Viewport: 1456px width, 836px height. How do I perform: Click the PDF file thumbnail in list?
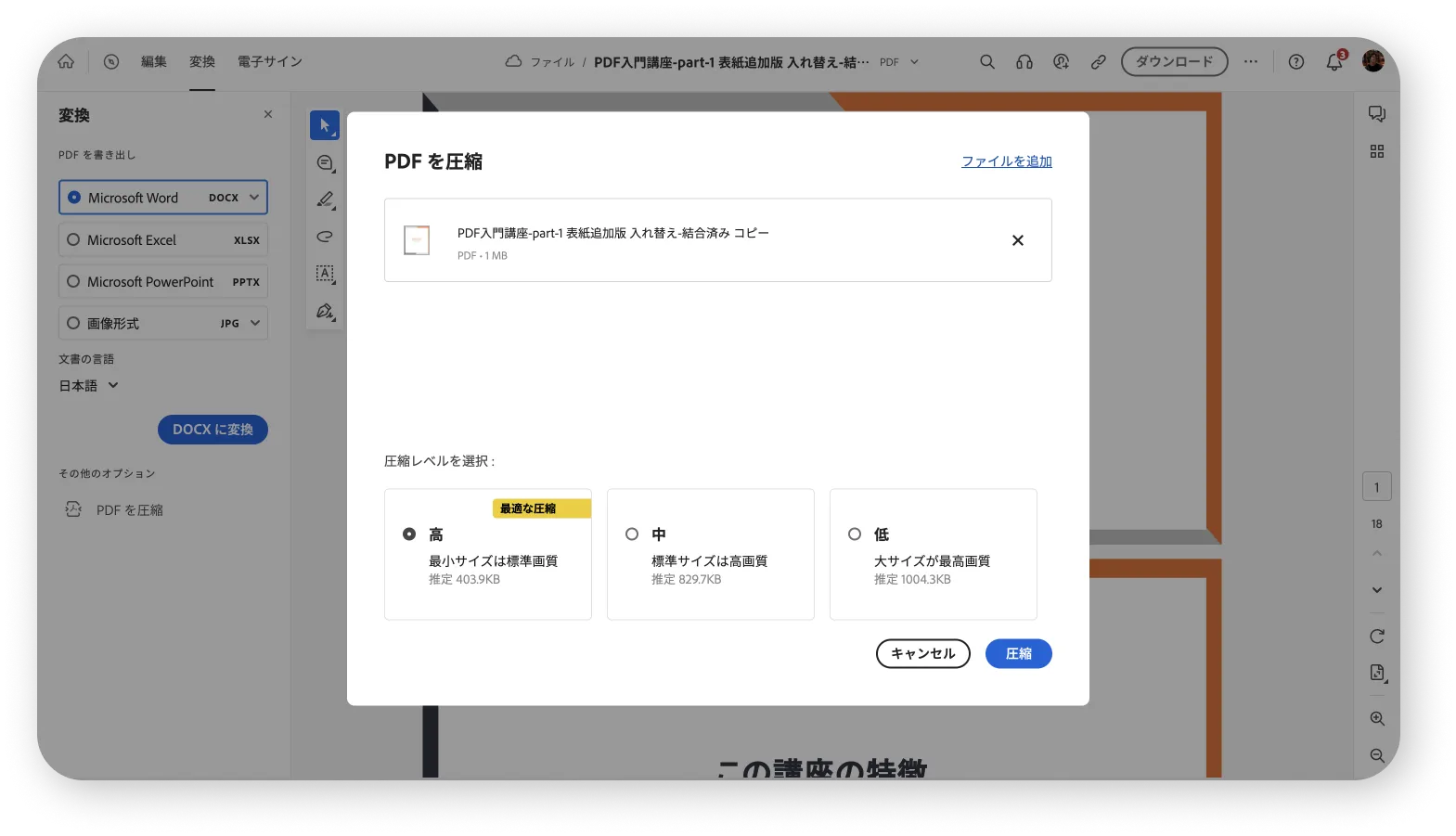[x=417, y=240]
